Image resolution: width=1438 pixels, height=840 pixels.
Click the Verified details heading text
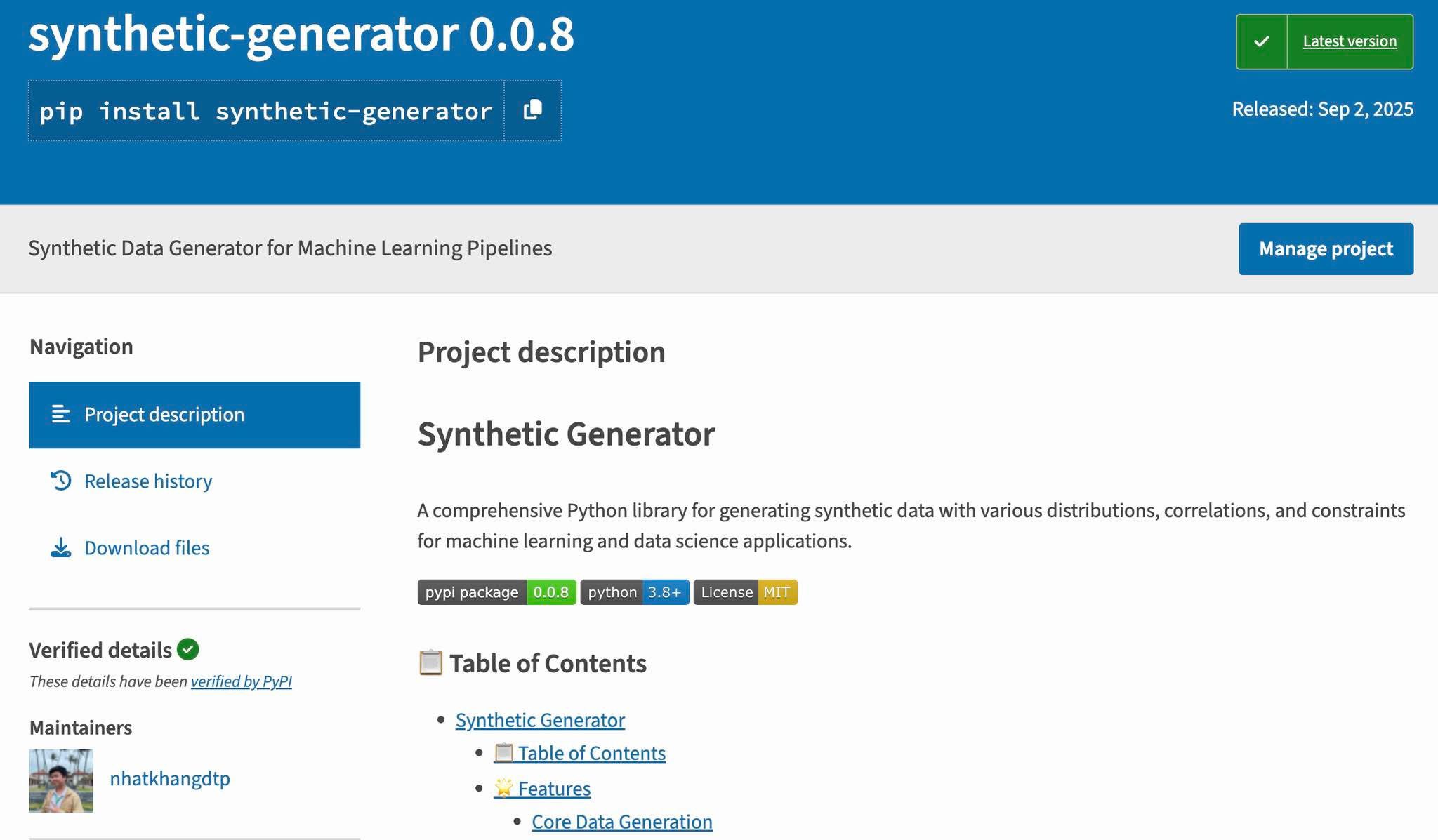point(100,651)
